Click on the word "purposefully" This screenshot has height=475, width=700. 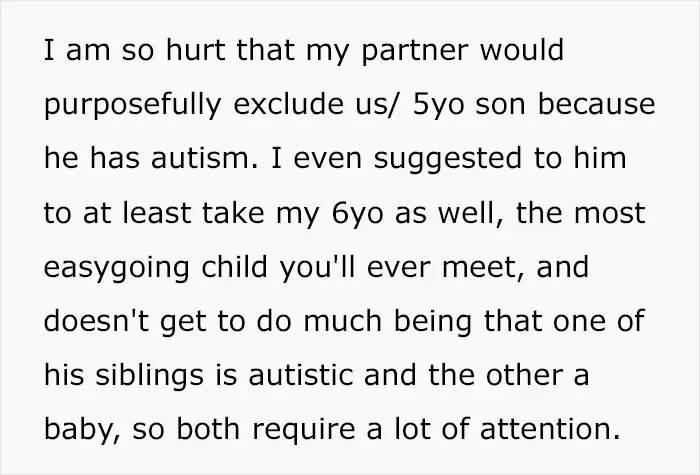coord(133,105)
